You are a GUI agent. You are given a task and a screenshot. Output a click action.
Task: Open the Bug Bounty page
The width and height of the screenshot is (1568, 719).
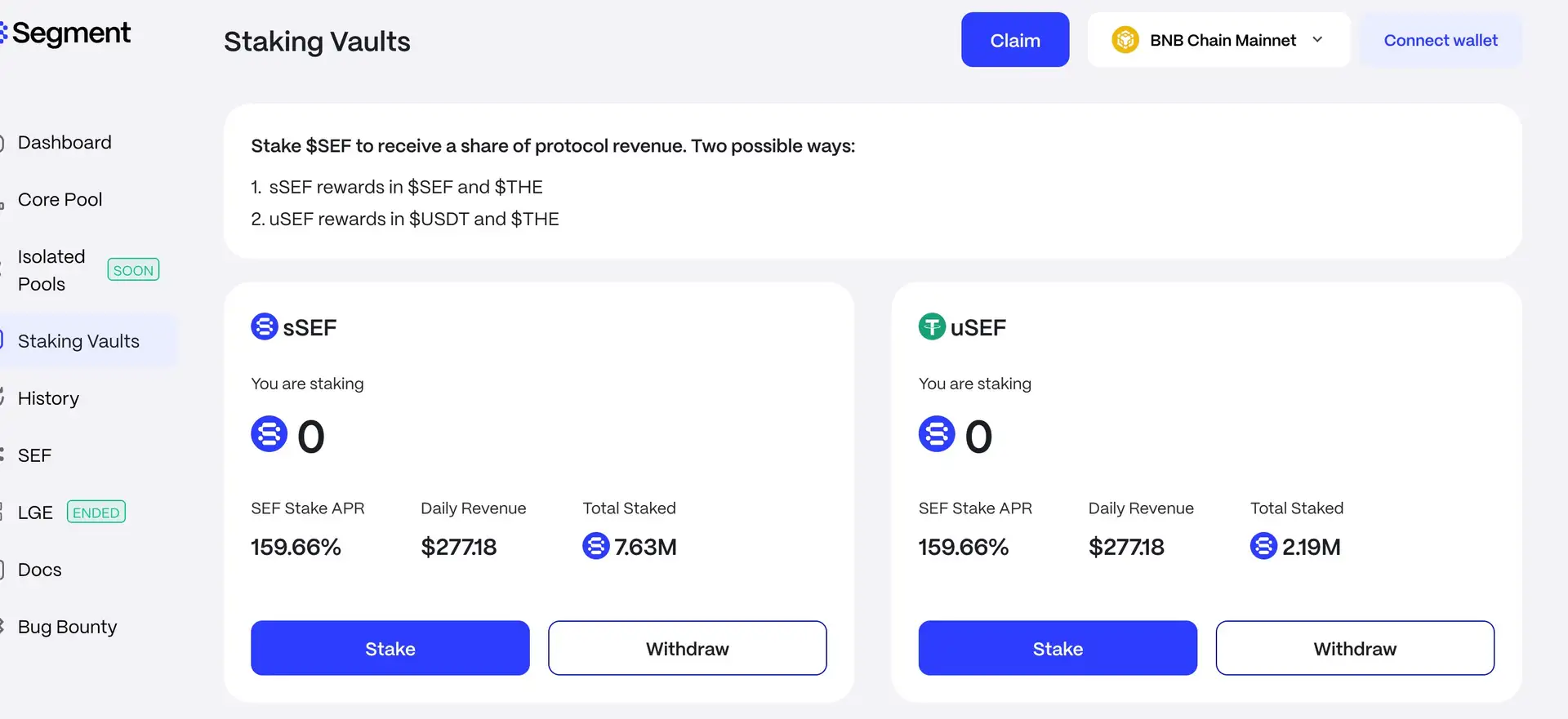pyautogui.click(x=67, y=627)
